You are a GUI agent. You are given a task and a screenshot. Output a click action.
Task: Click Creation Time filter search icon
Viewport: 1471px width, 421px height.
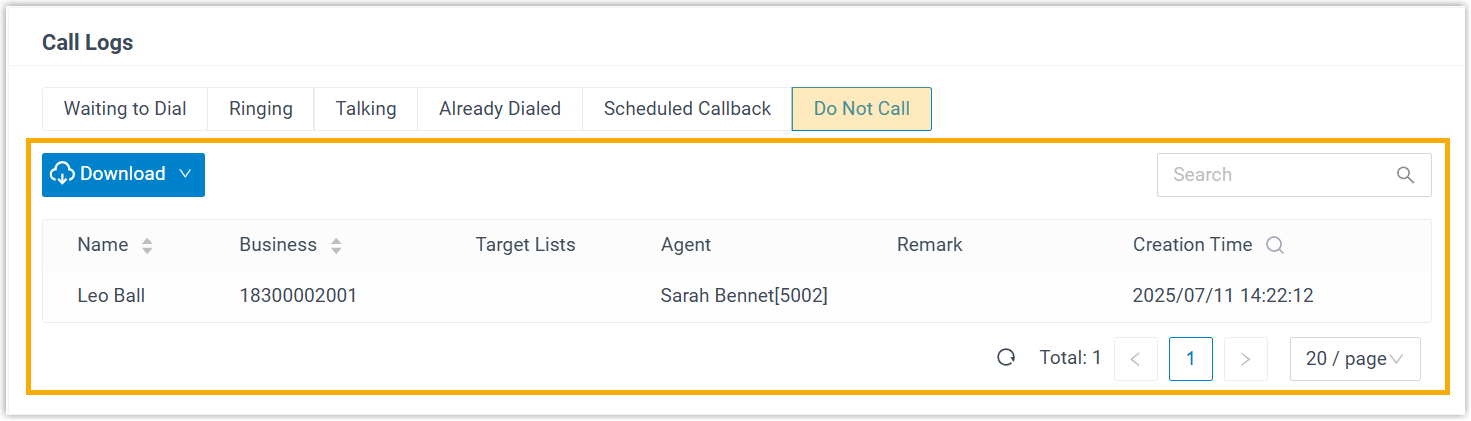(1275, 245)
